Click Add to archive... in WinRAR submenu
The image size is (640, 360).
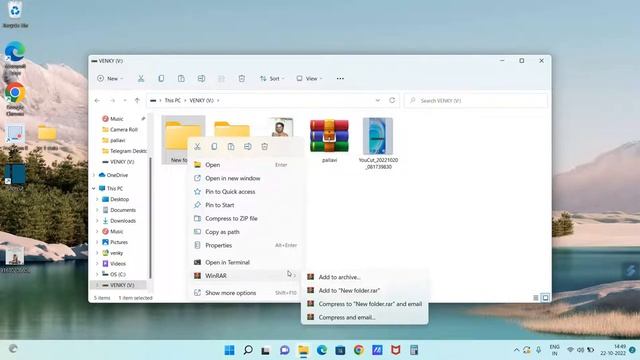(364, 277)
